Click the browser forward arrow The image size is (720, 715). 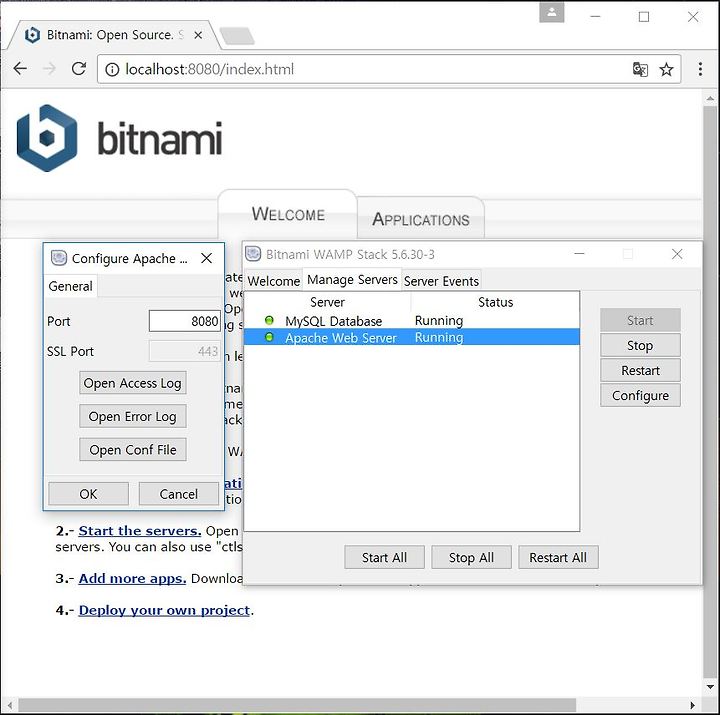click(49, 69)
